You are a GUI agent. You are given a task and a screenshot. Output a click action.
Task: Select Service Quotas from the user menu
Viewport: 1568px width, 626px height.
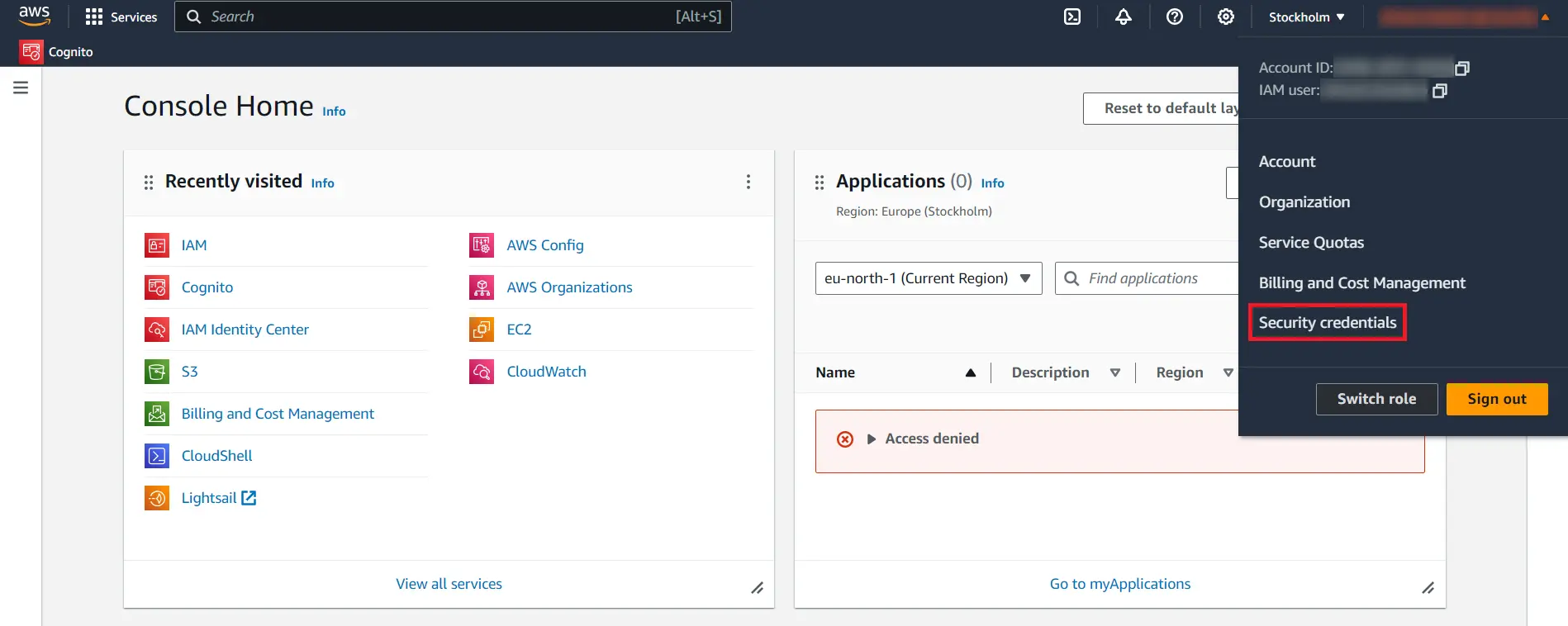[1311, 243]
